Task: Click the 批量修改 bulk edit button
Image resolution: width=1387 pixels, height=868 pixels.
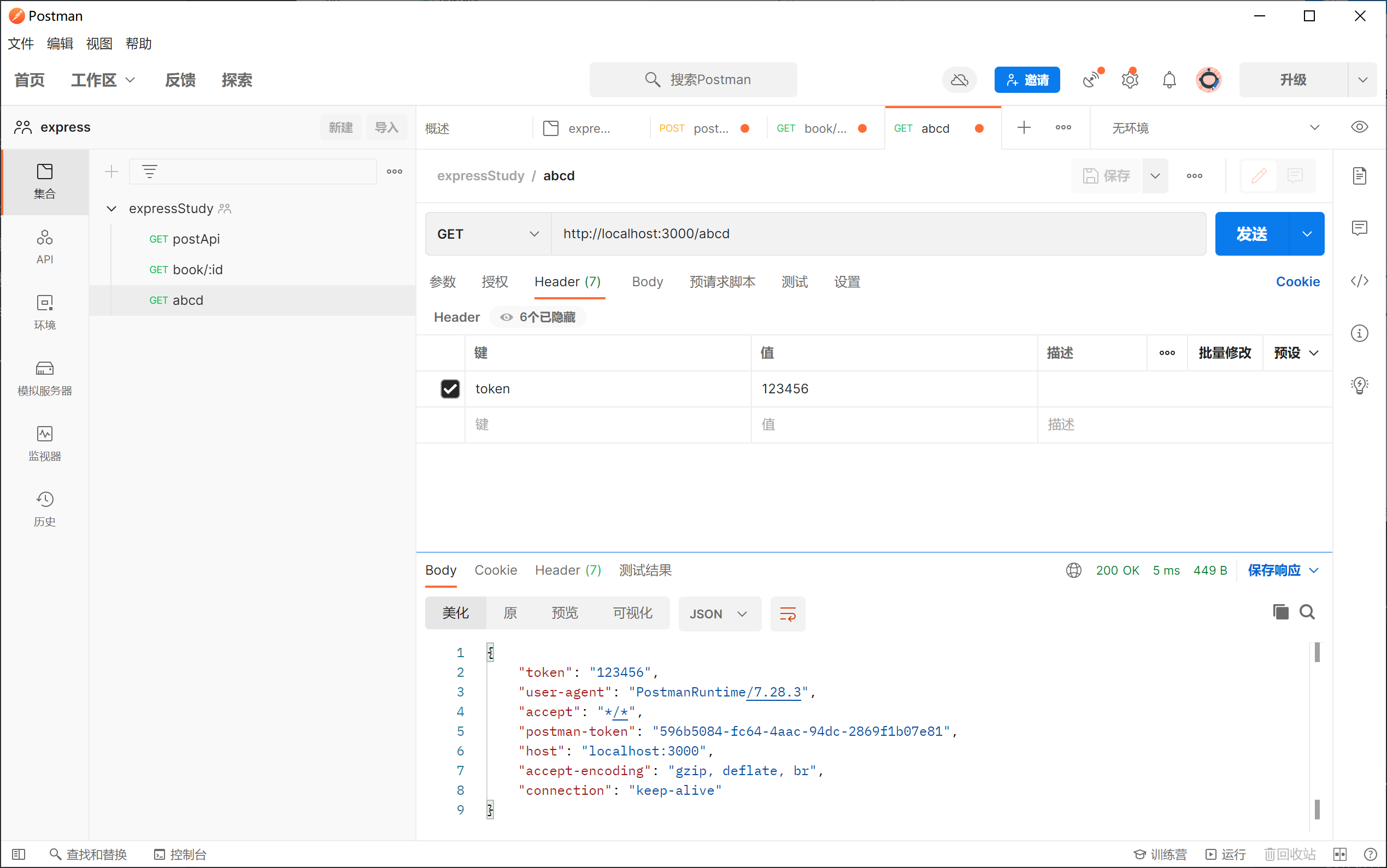Action: tap(1225, 352)
